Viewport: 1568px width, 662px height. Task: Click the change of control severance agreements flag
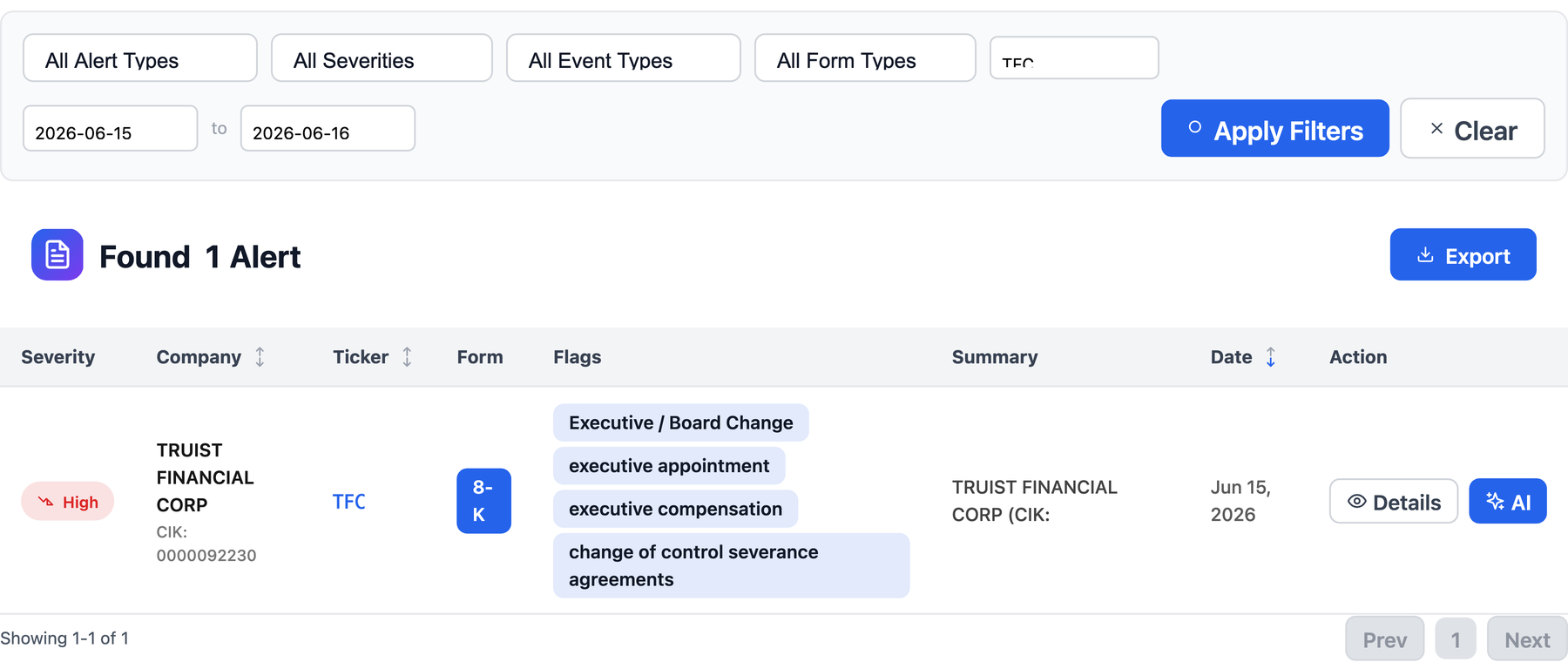coord(731,565)
